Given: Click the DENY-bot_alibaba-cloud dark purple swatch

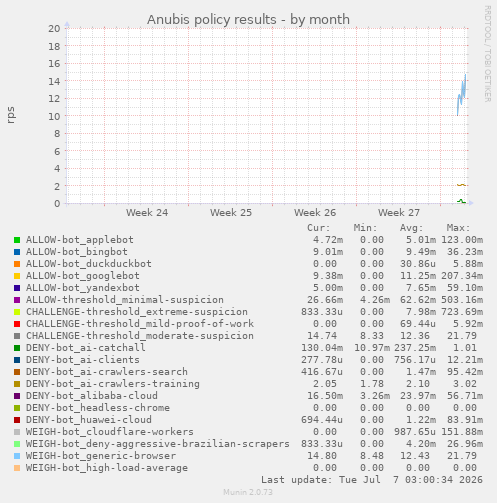Looking at the screenshot, I should (17, 396).
